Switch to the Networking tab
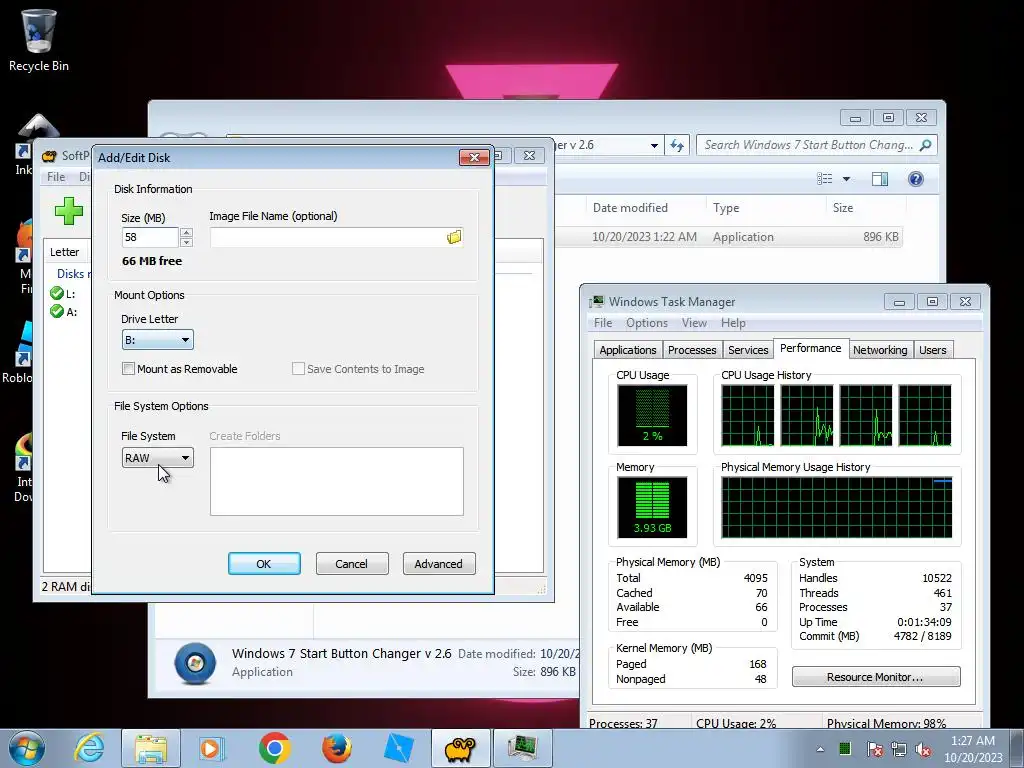1024x768 pixels. coord(880,350)
